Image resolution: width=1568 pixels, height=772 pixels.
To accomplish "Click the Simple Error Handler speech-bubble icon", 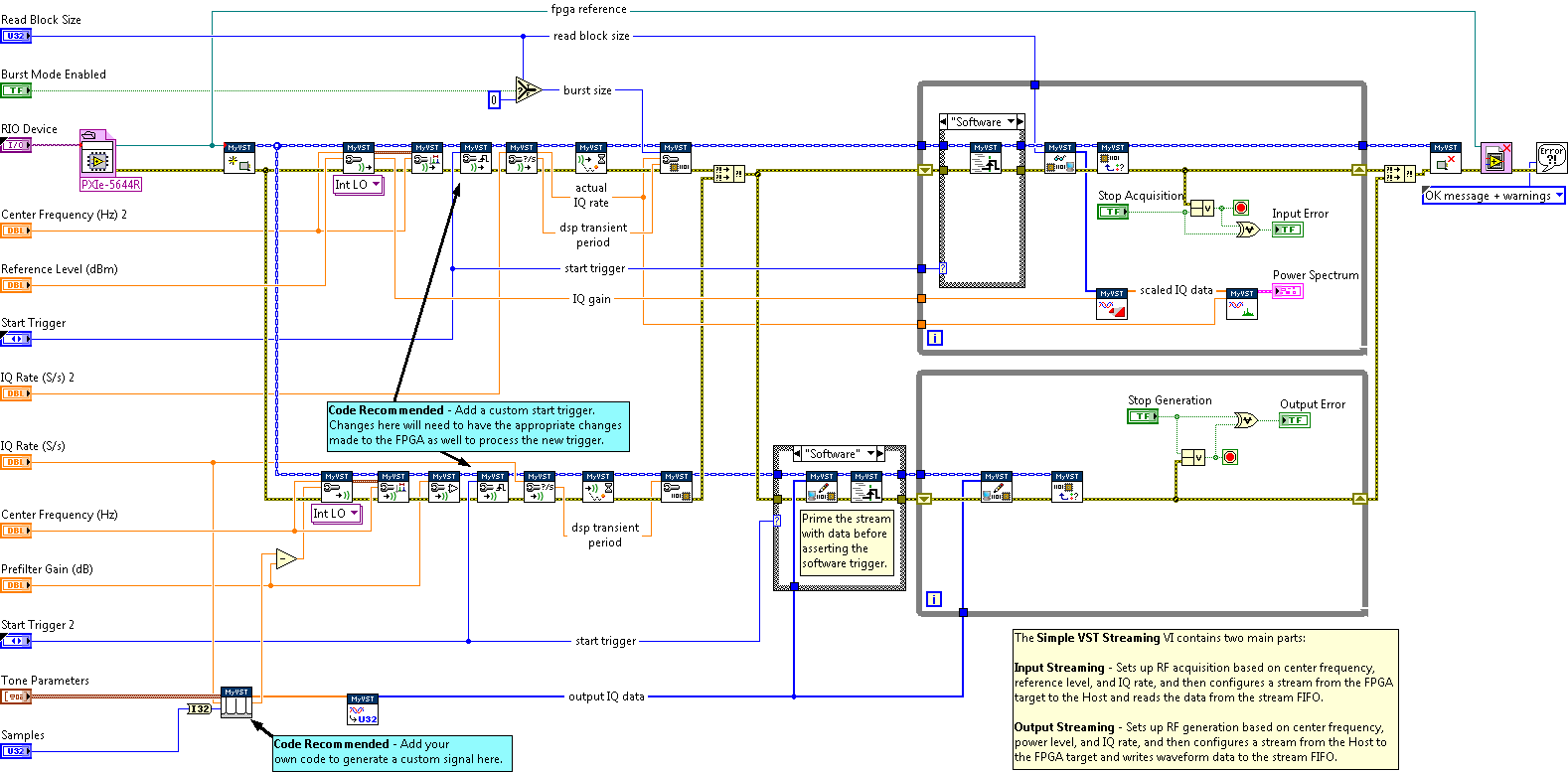I will 1550,158.
